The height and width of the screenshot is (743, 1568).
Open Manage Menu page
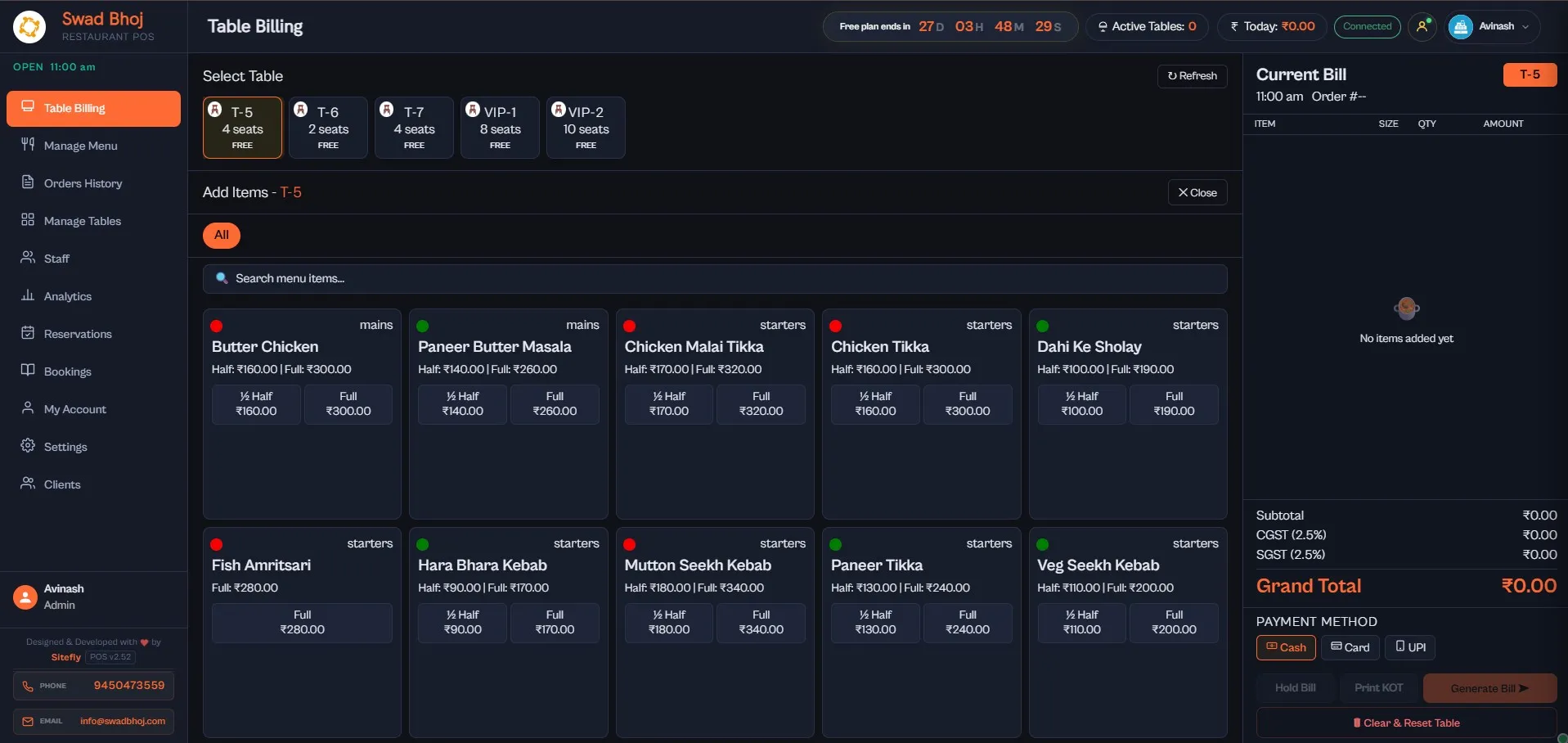pyautogui.click(x=93, y=146)
